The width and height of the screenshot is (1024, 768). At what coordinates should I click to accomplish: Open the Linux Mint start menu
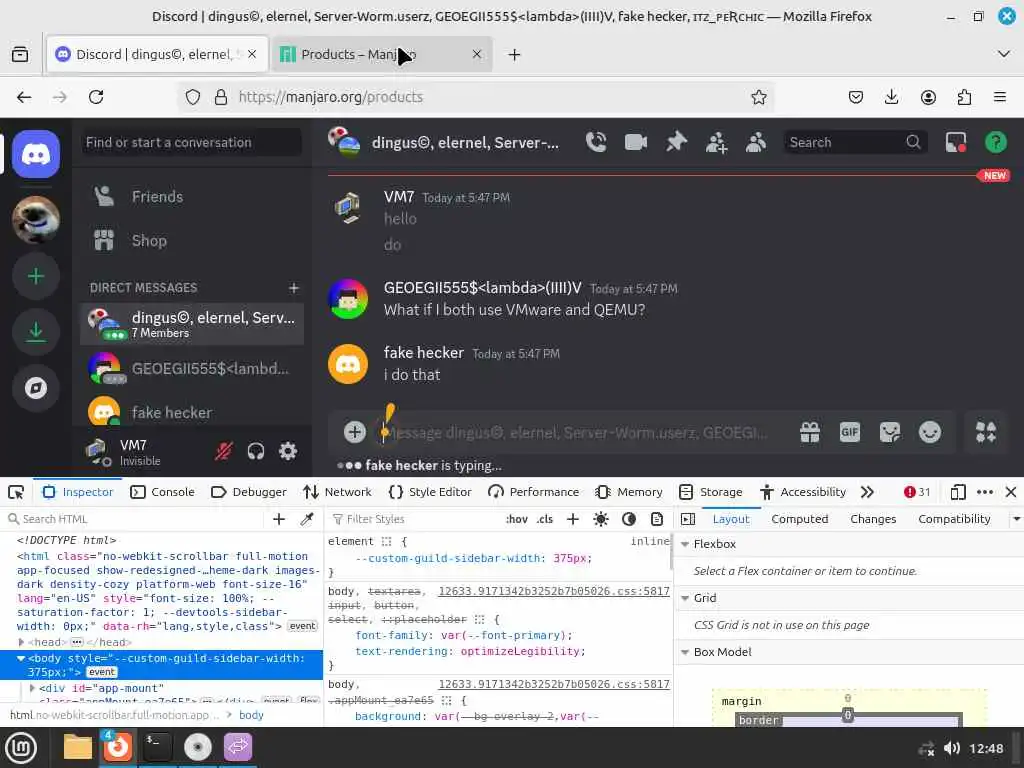point(21,747)
